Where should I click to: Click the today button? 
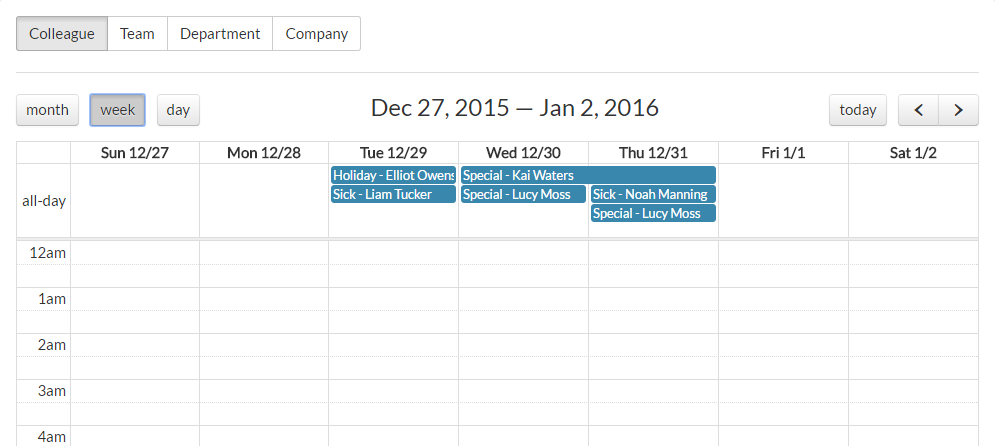(x=857, y=110)
